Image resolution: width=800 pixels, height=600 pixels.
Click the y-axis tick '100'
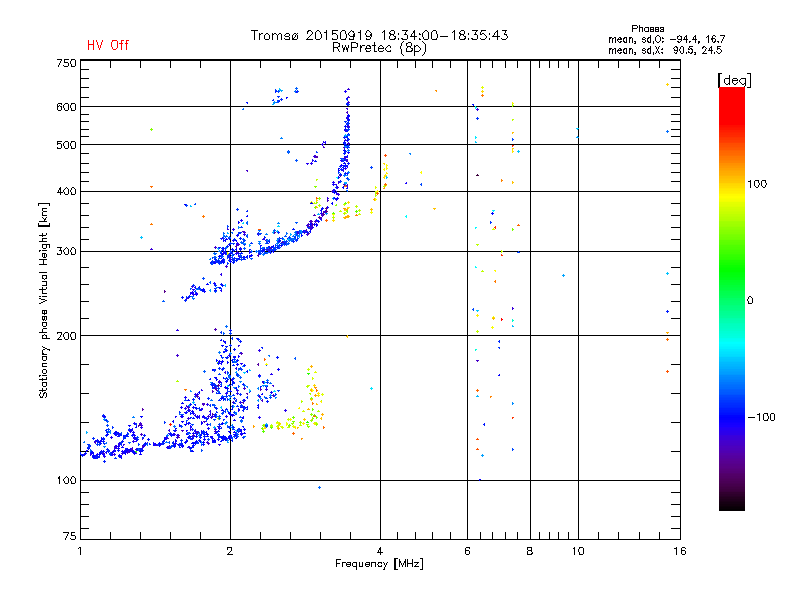point(66,480)
